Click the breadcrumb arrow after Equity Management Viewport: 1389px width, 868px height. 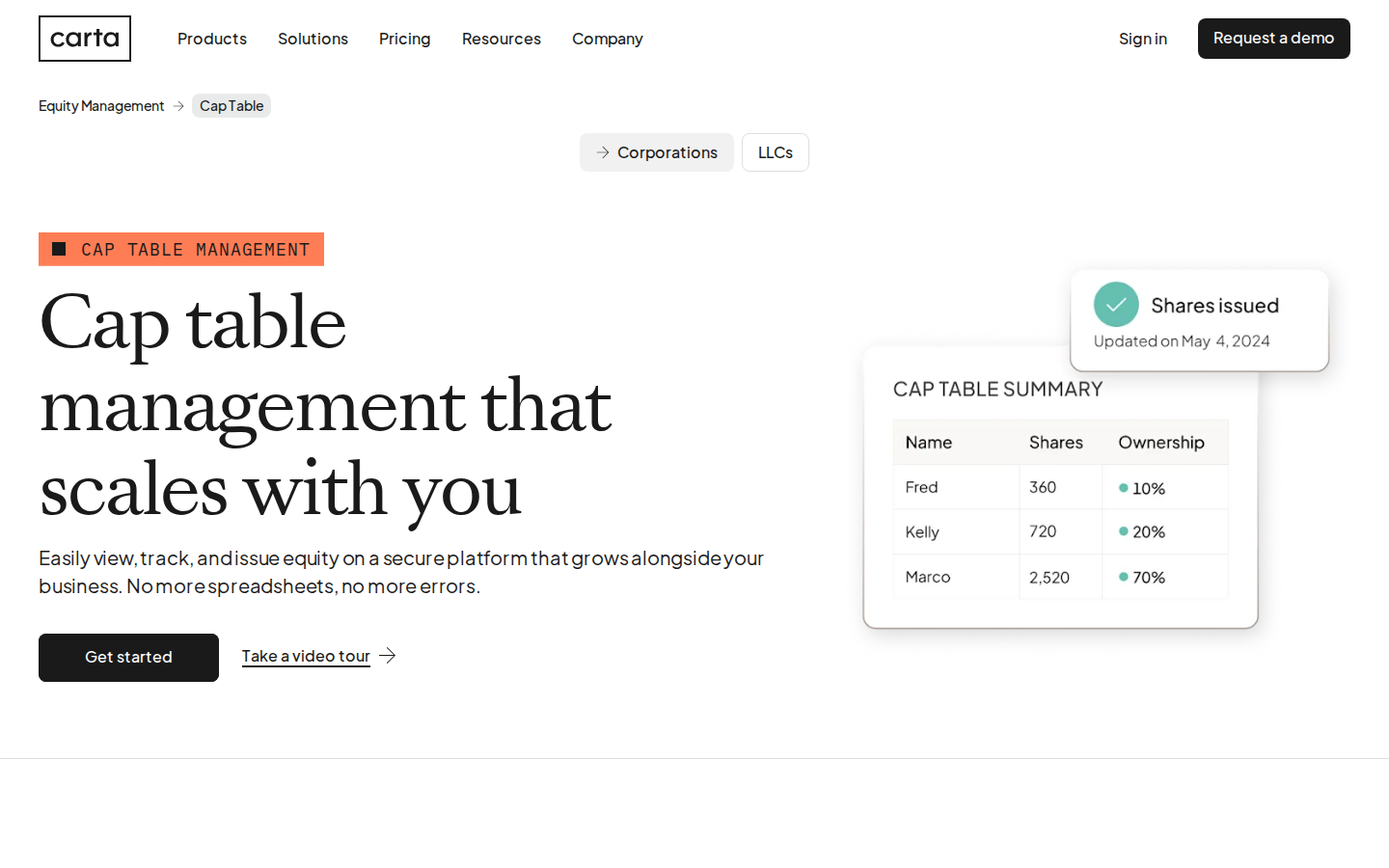(178, 106)
